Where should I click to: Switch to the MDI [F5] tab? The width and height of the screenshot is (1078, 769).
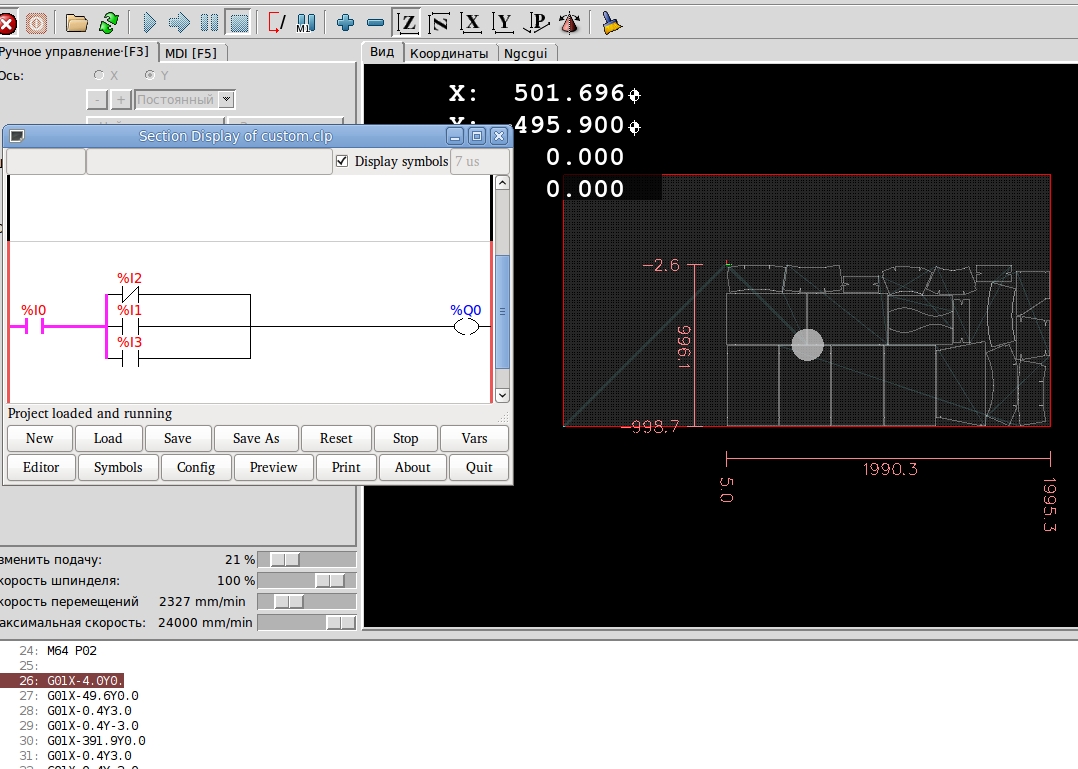191,53
